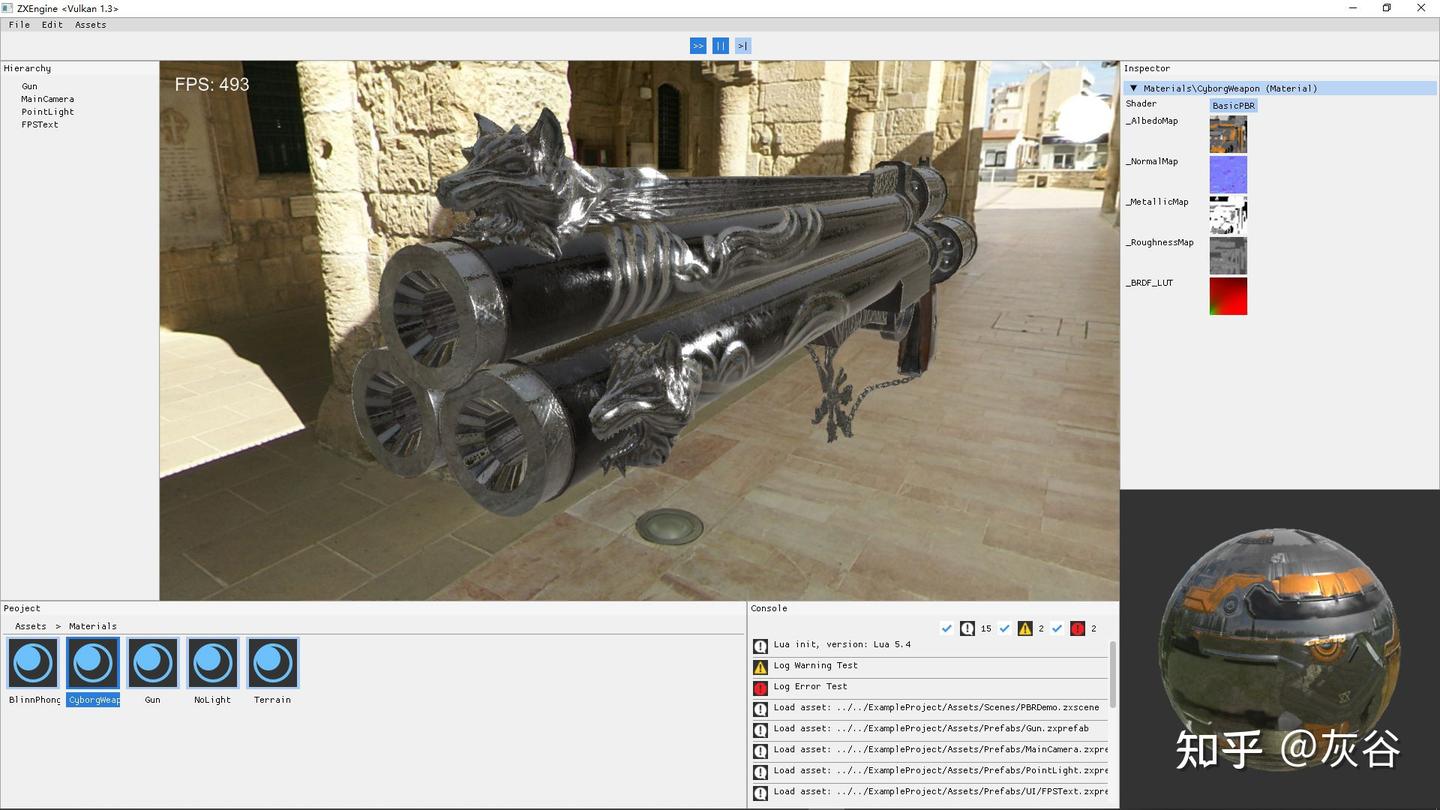Click the warning triangle icon in Console filters
1440x810 pixels.
[x=1025, y=628]
